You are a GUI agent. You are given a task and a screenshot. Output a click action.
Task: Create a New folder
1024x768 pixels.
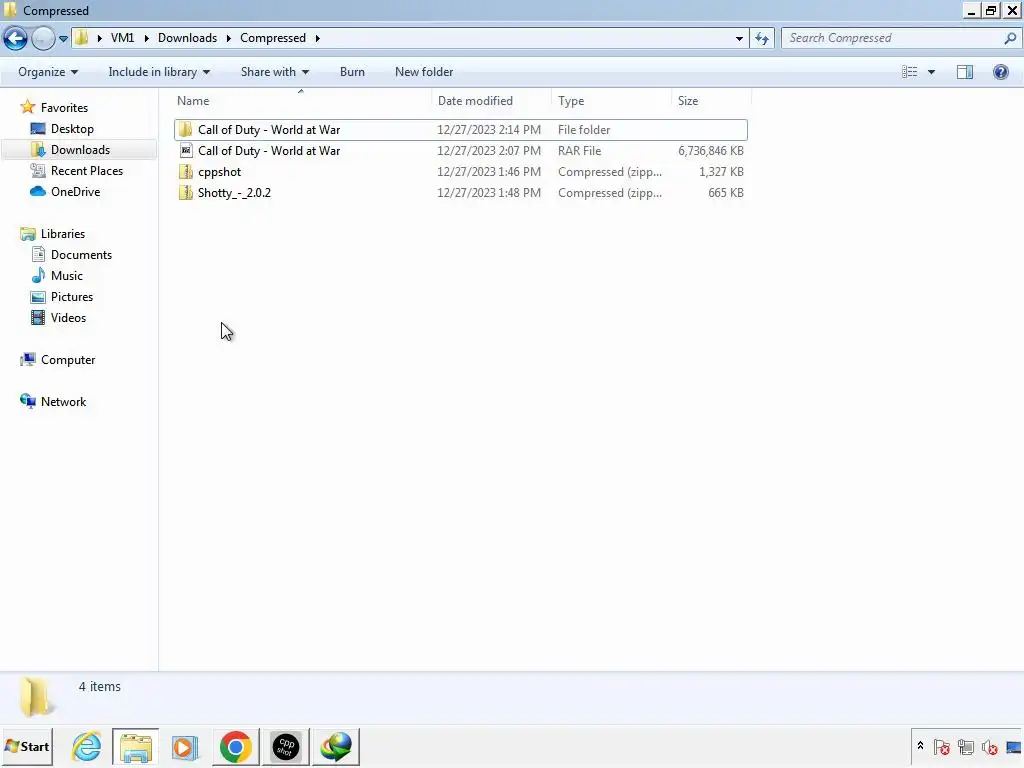424,72
